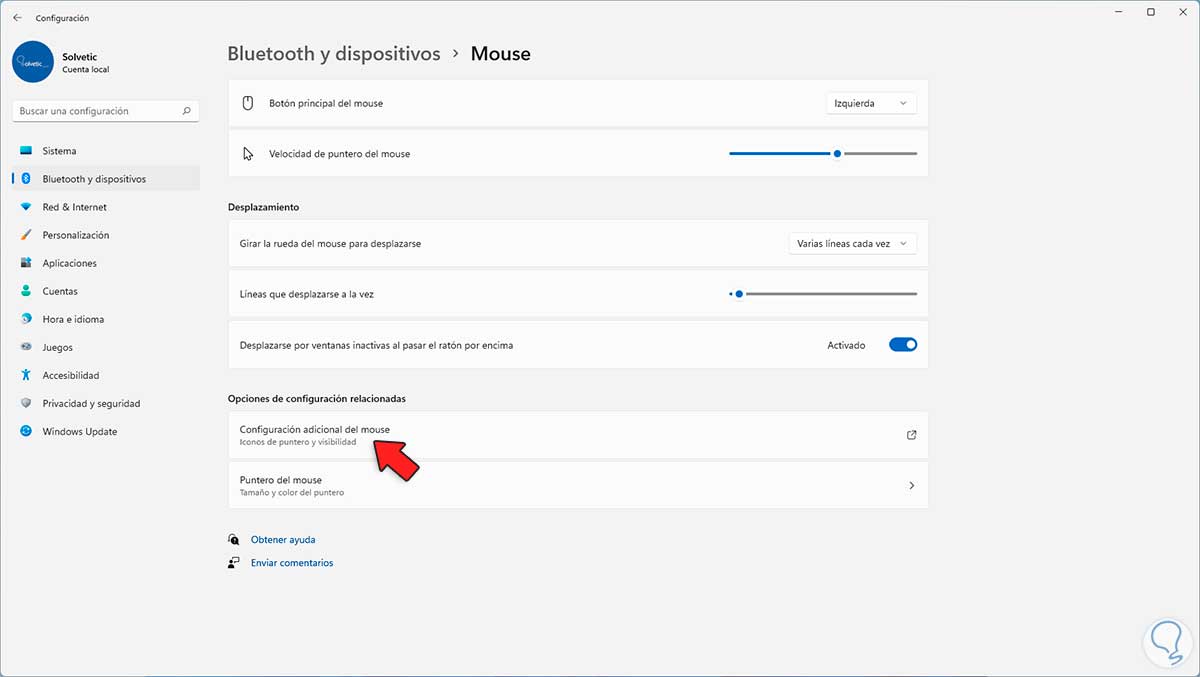This screenshot has width=1200, height=677.
Task: Click the back arrow in title bar
Action: [17, 18]
